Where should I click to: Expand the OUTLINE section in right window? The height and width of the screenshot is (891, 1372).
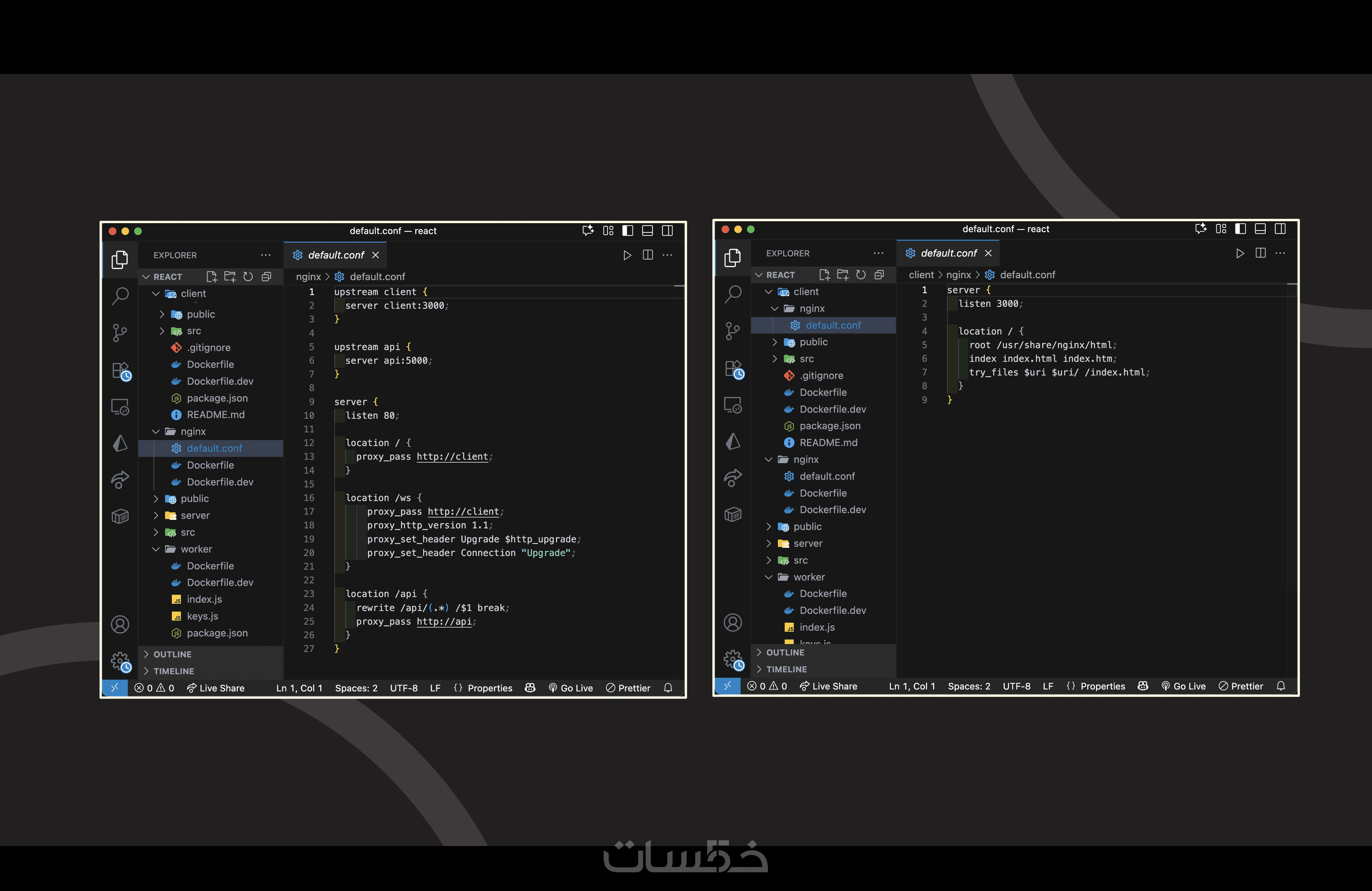pos(785,652)
